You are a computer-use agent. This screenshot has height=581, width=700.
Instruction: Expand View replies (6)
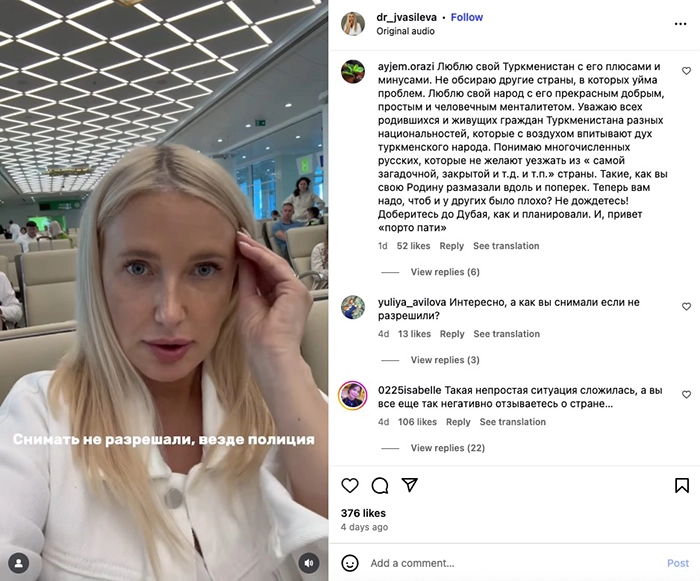[x=445, y=272]
